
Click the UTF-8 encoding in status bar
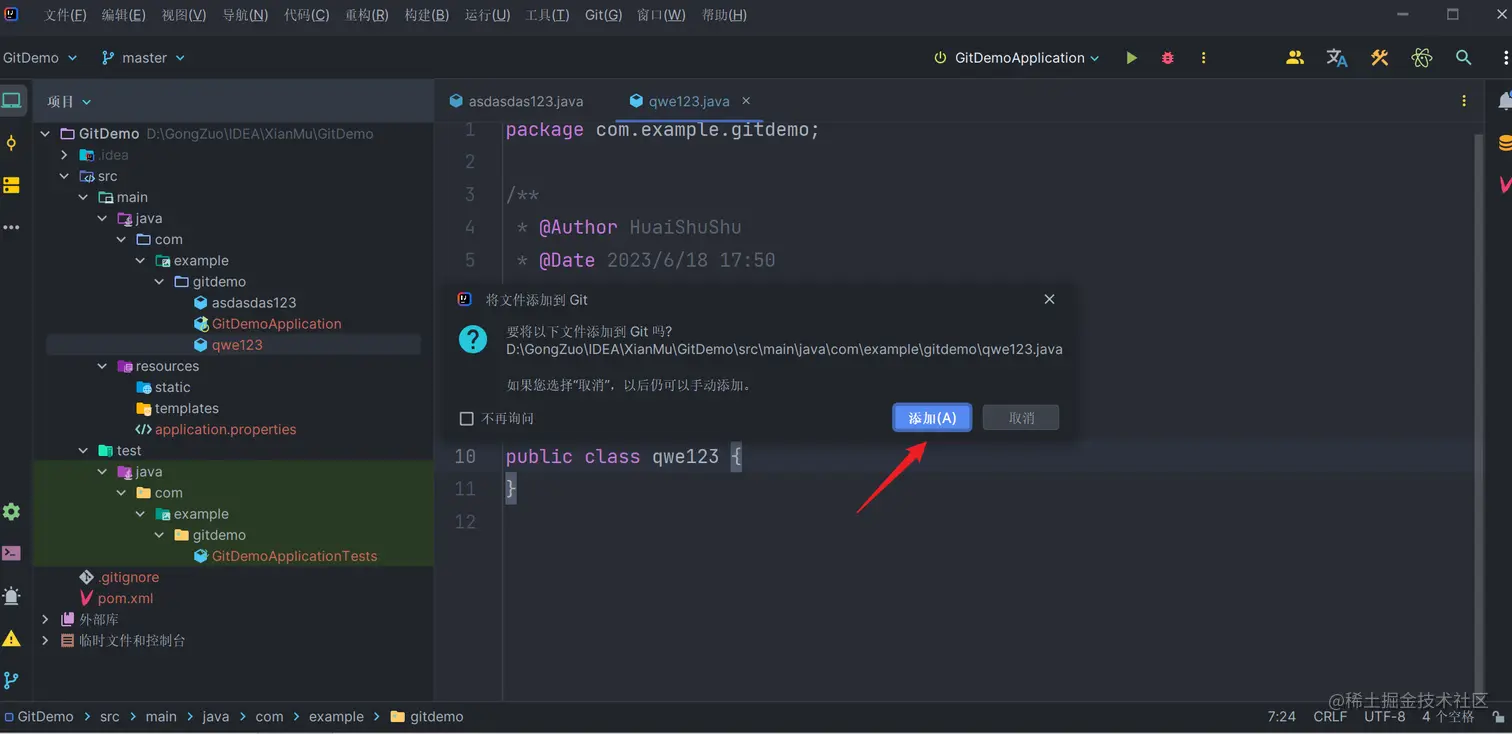point(1384,716)
